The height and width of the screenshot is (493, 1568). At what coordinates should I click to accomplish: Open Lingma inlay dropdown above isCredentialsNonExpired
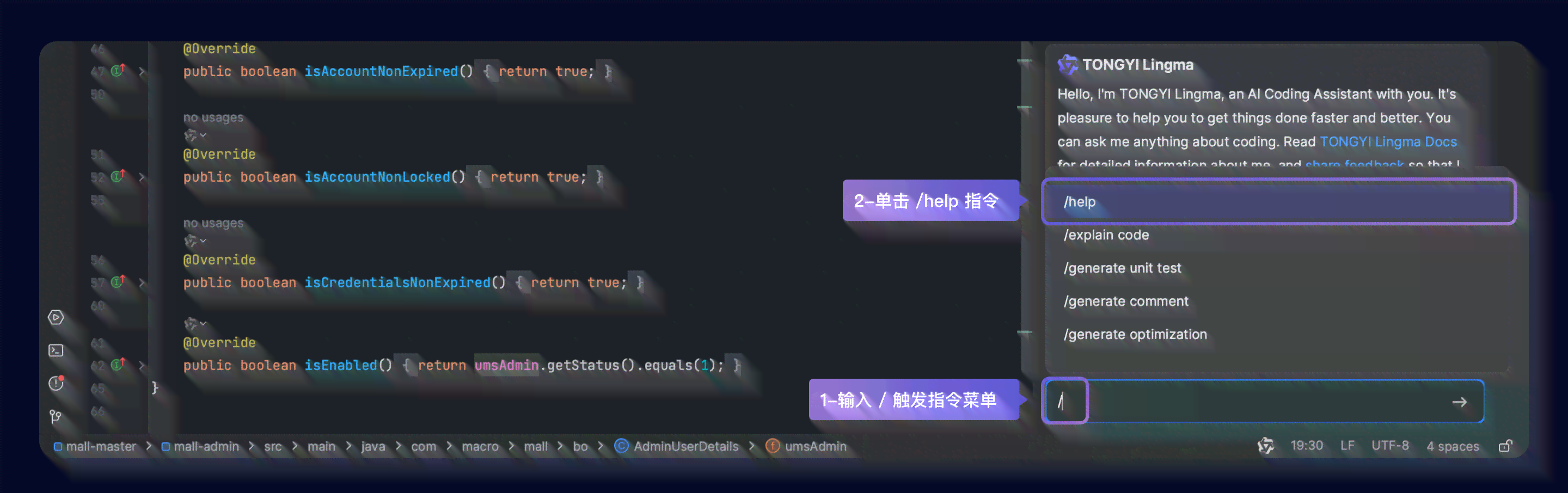pyautogui.click(x=195, y=241)
